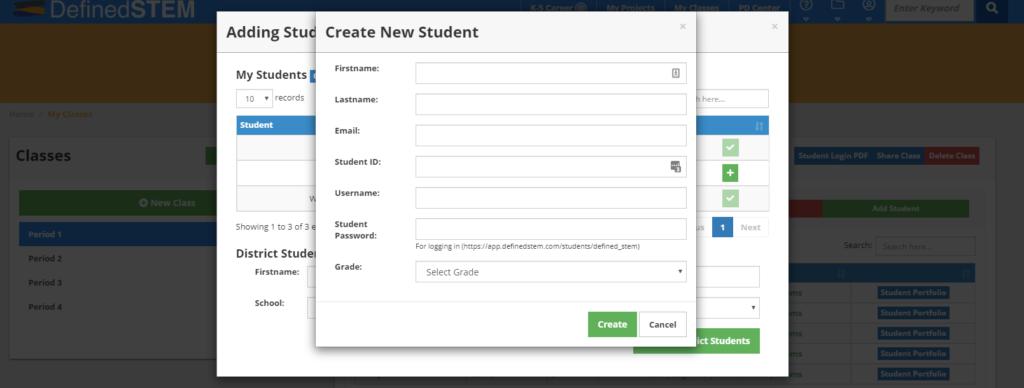Go to page 1 in pagination

(x=722, y=227)
